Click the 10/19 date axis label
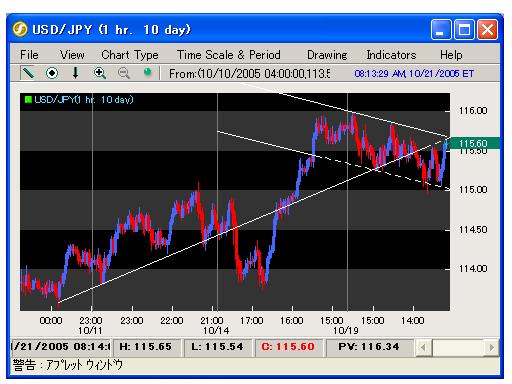This screenshot has width=512, height=384. click(x=346, y=331)
